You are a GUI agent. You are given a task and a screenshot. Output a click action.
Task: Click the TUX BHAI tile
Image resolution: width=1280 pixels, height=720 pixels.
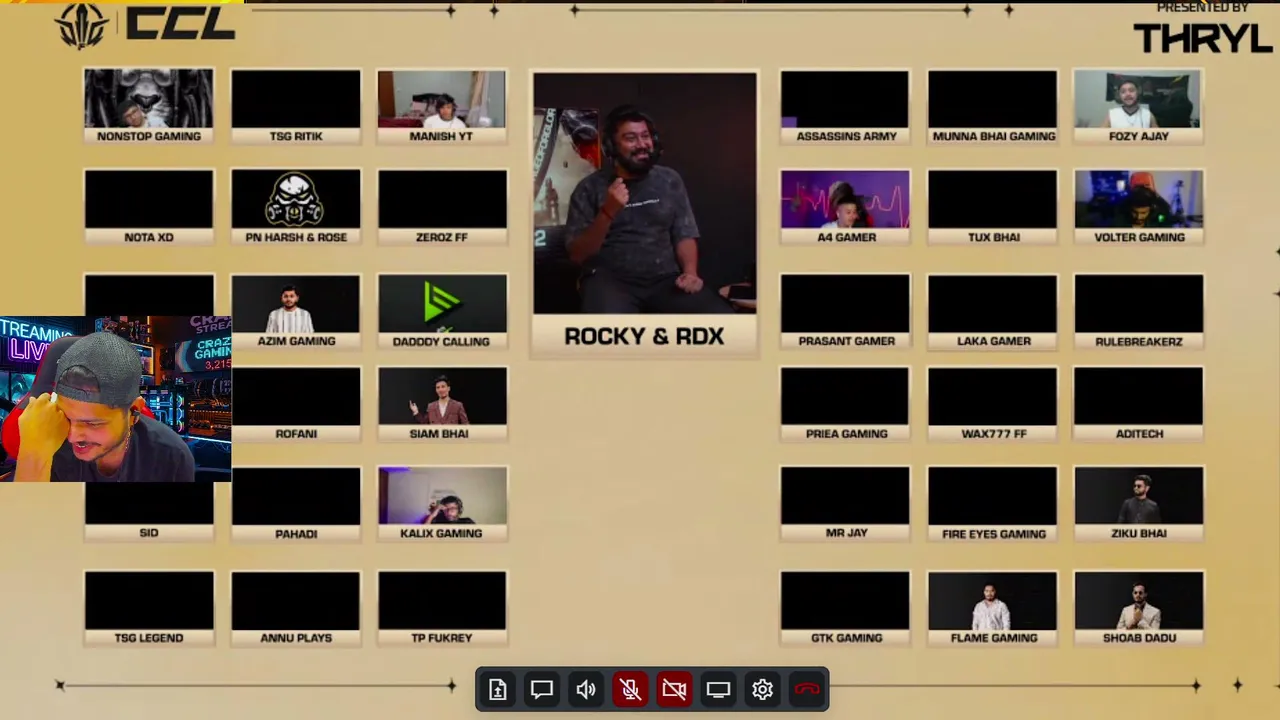(993, 207)
